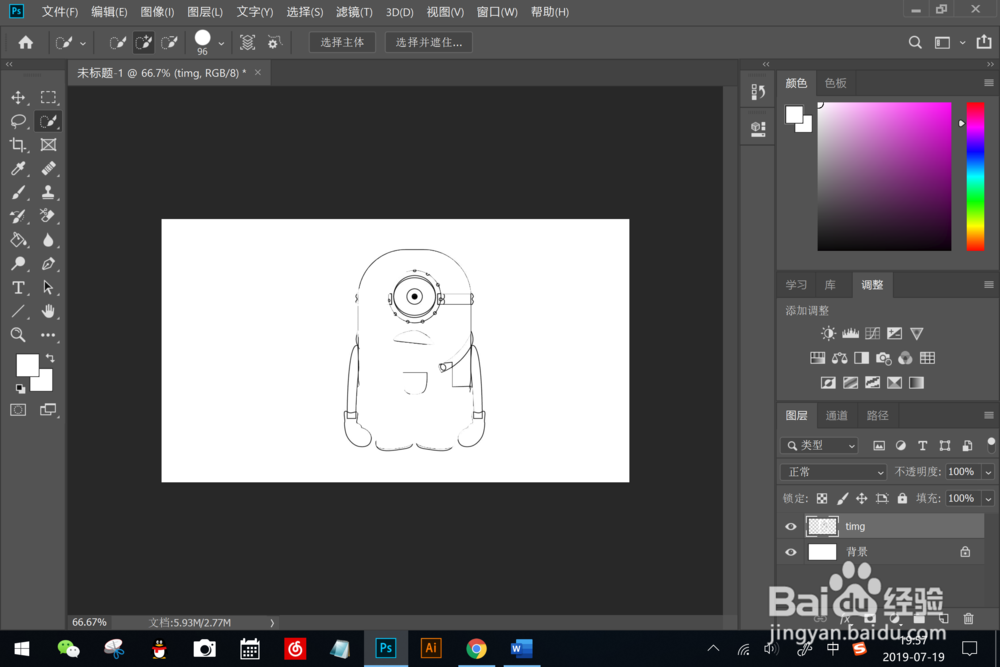The image size is (1000, 667).
Task: Open the brush size picker dropdown
Action: (221, 43)
